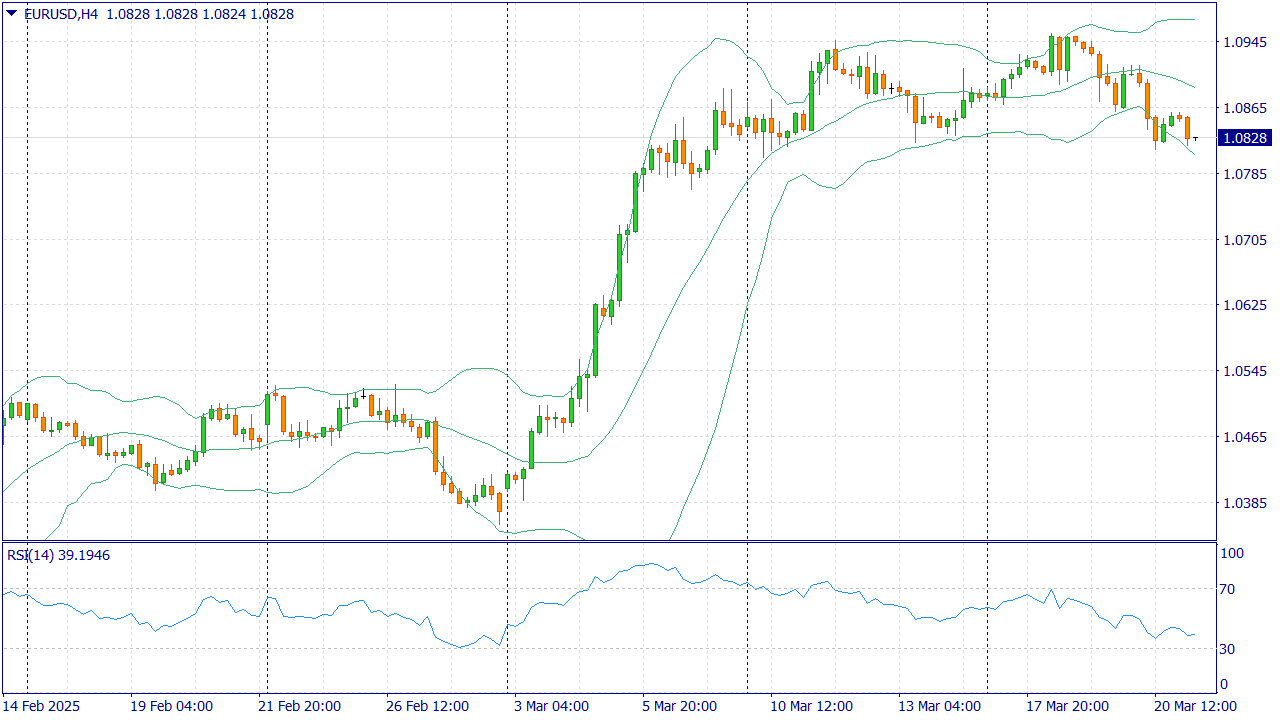Click the EURUSD,H4 chart title text
The height and width of the screenshot is (720, 1280).
[x=62, y=14]
